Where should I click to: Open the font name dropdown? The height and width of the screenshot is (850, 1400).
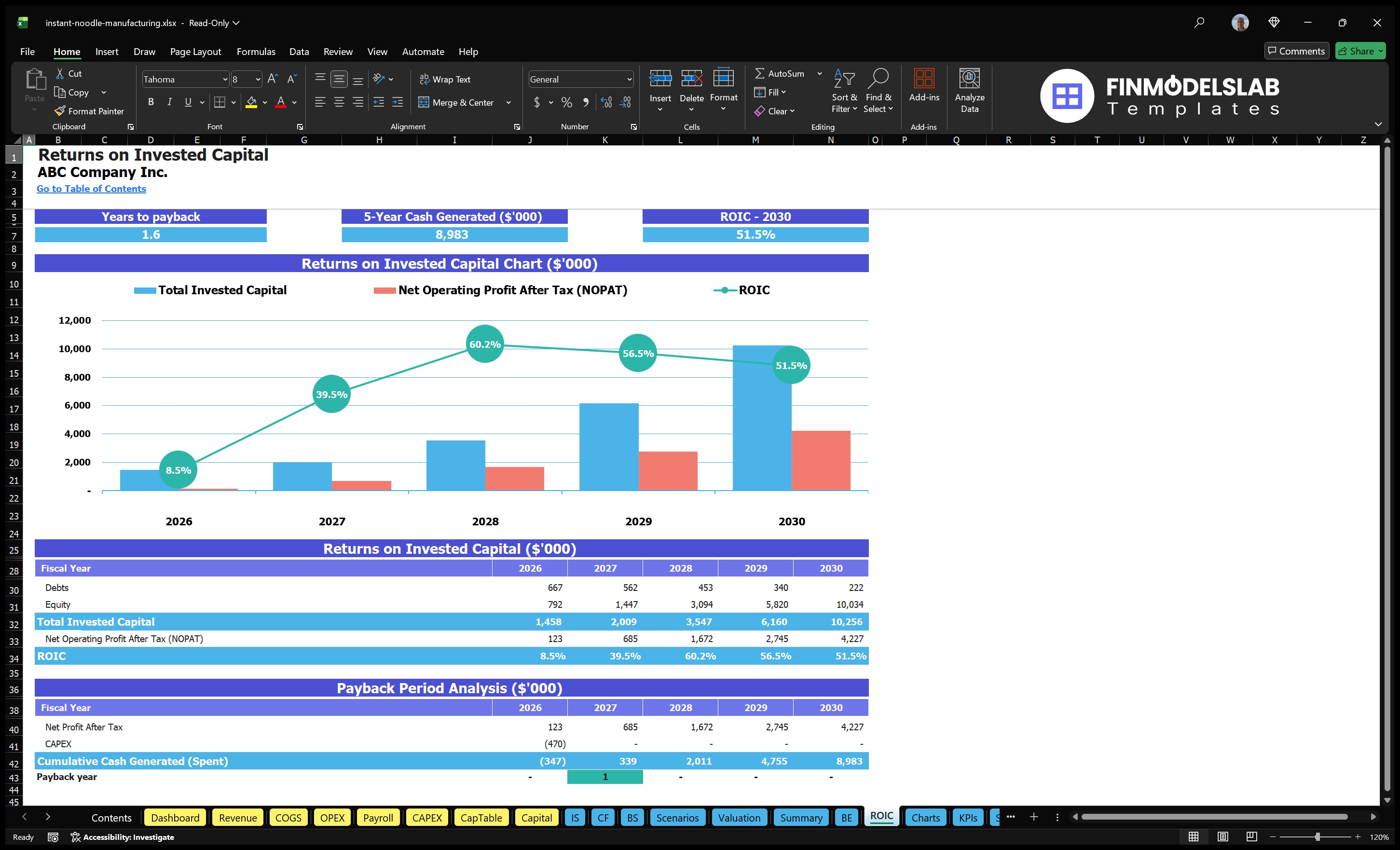click(x=225, y=79)
